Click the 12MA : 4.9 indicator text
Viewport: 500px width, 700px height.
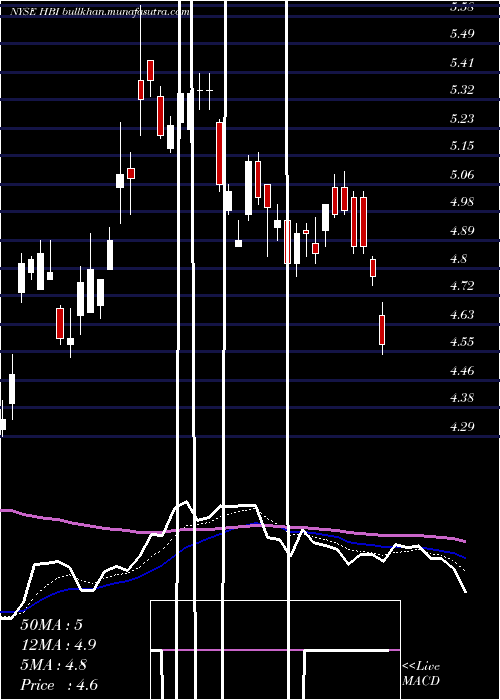pyautogui.click(x=58, y=645)
